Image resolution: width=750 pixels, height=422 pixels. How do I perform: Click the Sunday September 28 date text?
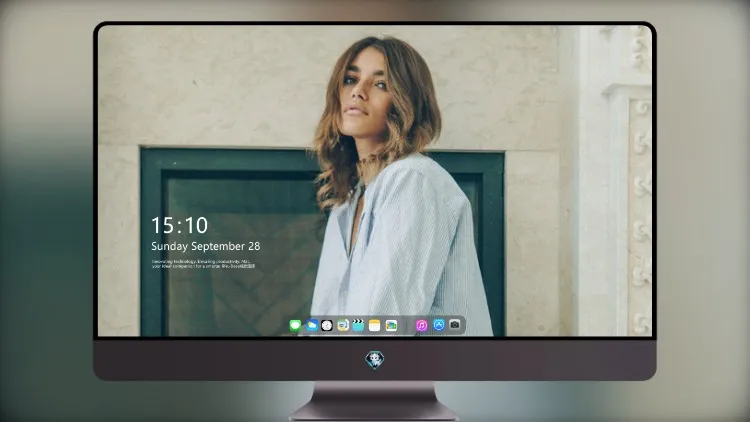click(x=206, y=246)
